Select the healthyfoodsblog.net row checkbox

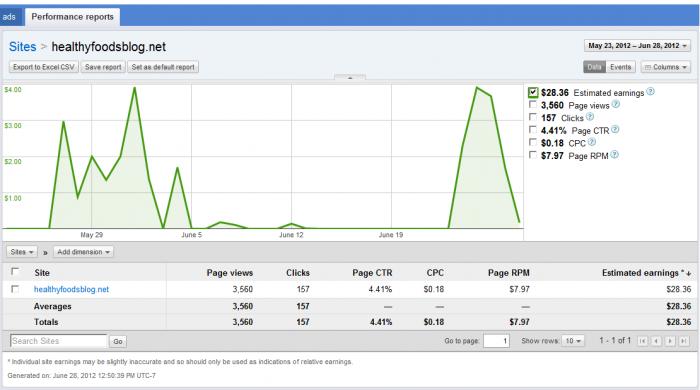15,289
